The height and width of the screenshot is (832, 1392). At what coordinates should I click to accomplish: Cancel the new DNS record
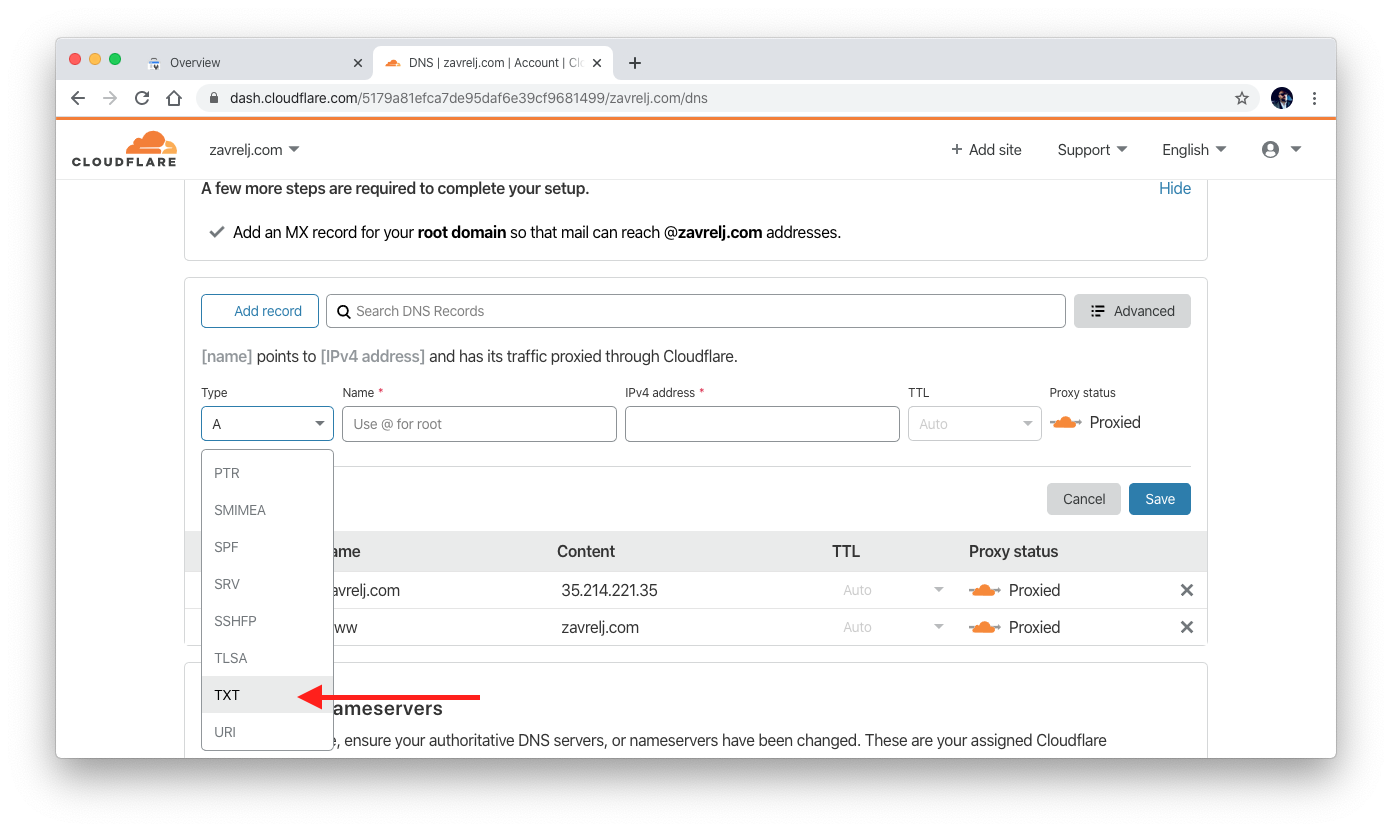click(x=1084, y=499)
